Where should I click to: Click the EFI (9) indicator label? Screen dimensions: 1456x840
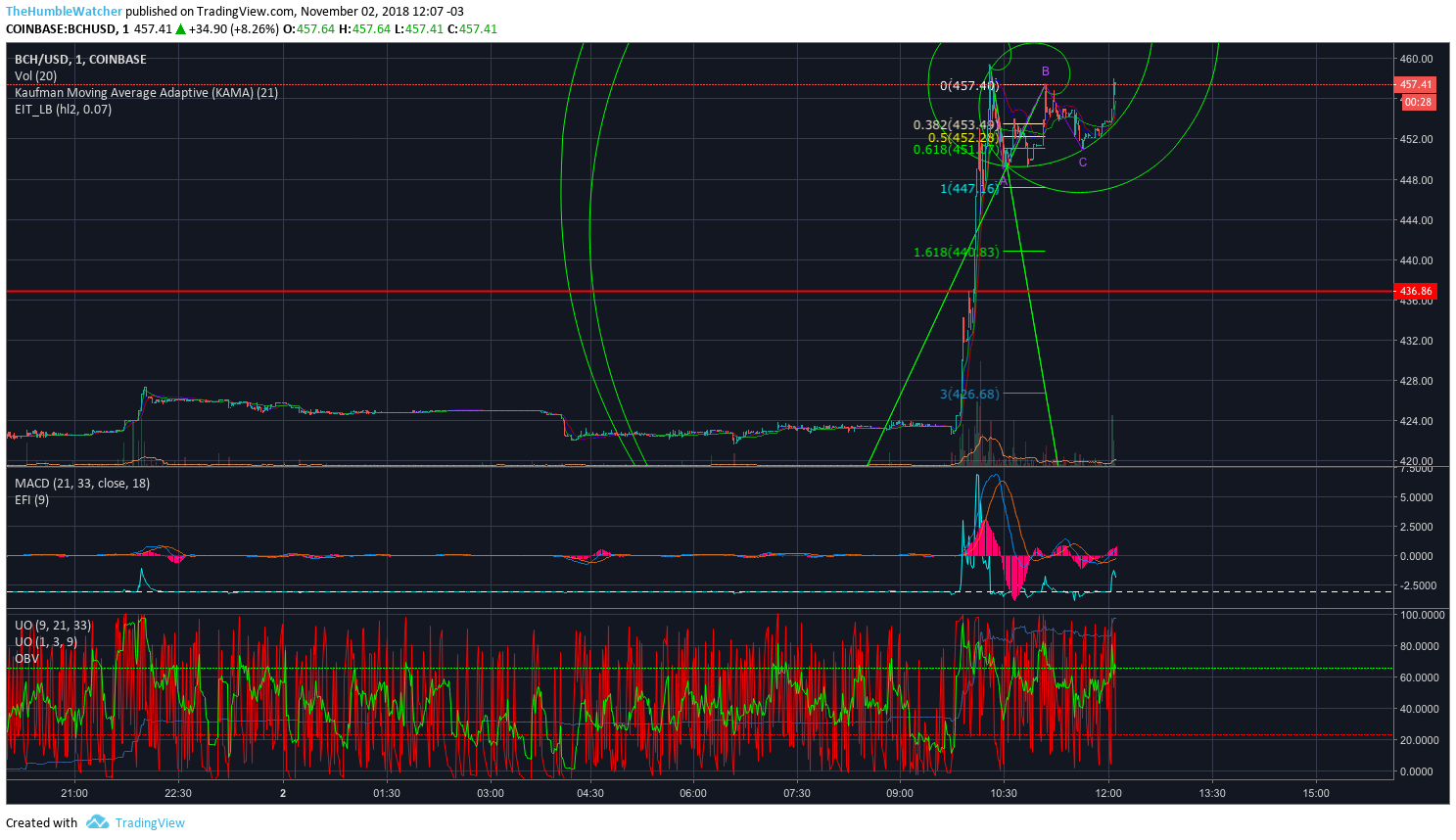tap(31, 499)
